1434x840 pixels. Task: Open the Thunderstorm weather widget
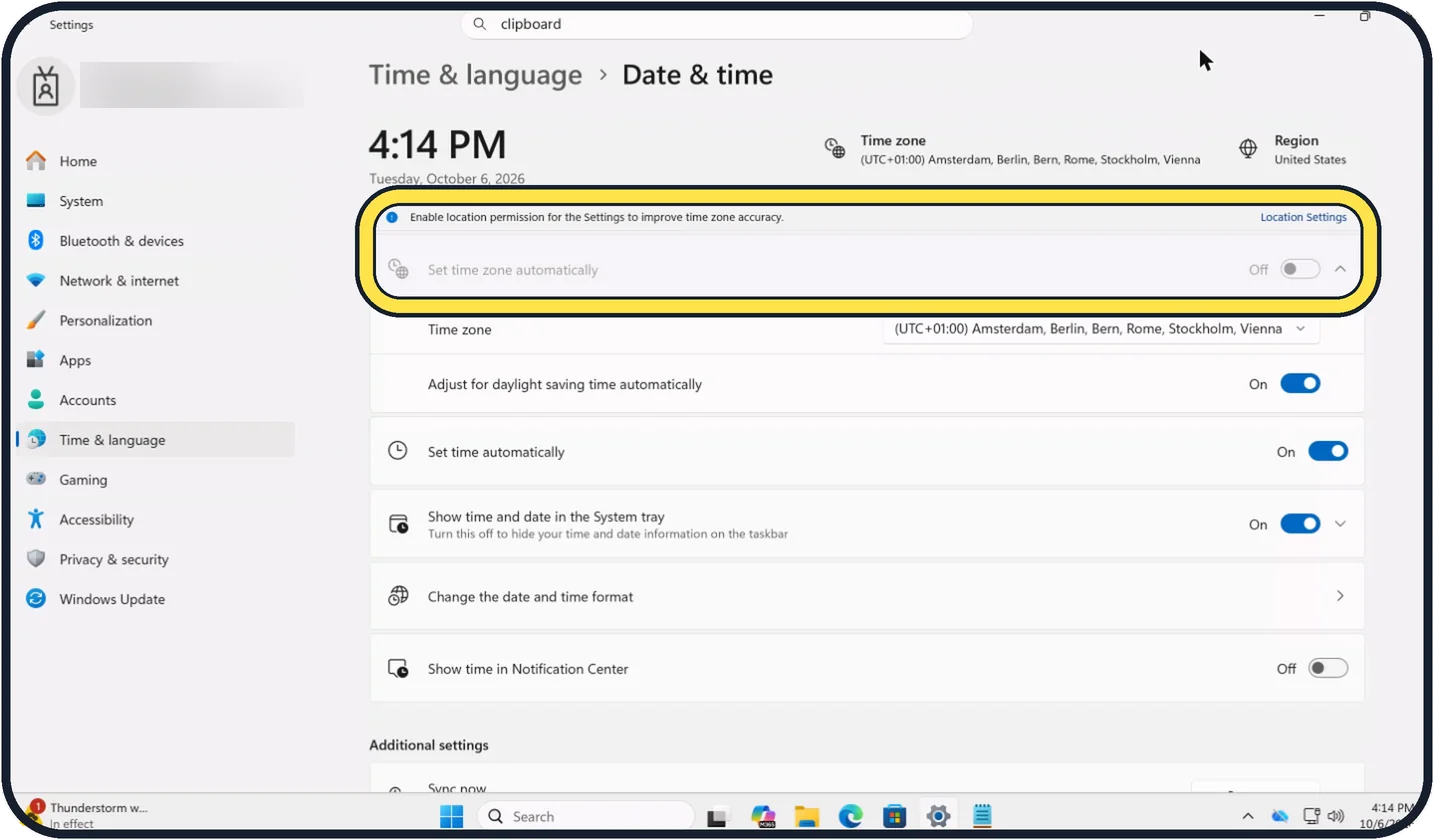(87, 815)
